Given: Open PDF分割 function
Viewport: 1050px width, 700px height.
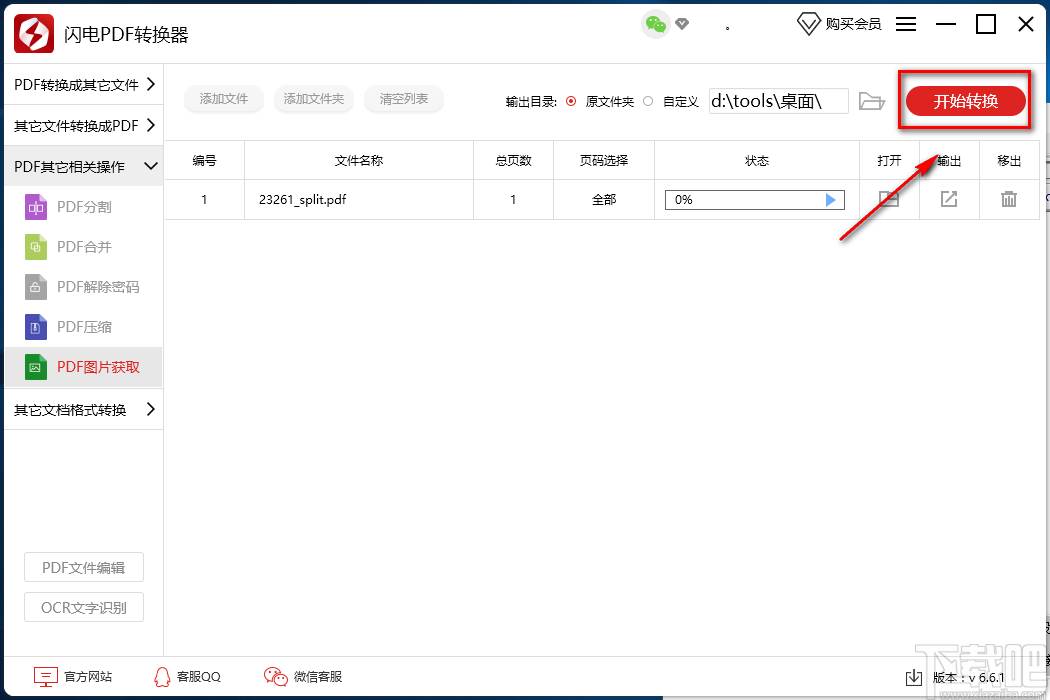Looking at the screenshot, I should (x=84, y=207).
